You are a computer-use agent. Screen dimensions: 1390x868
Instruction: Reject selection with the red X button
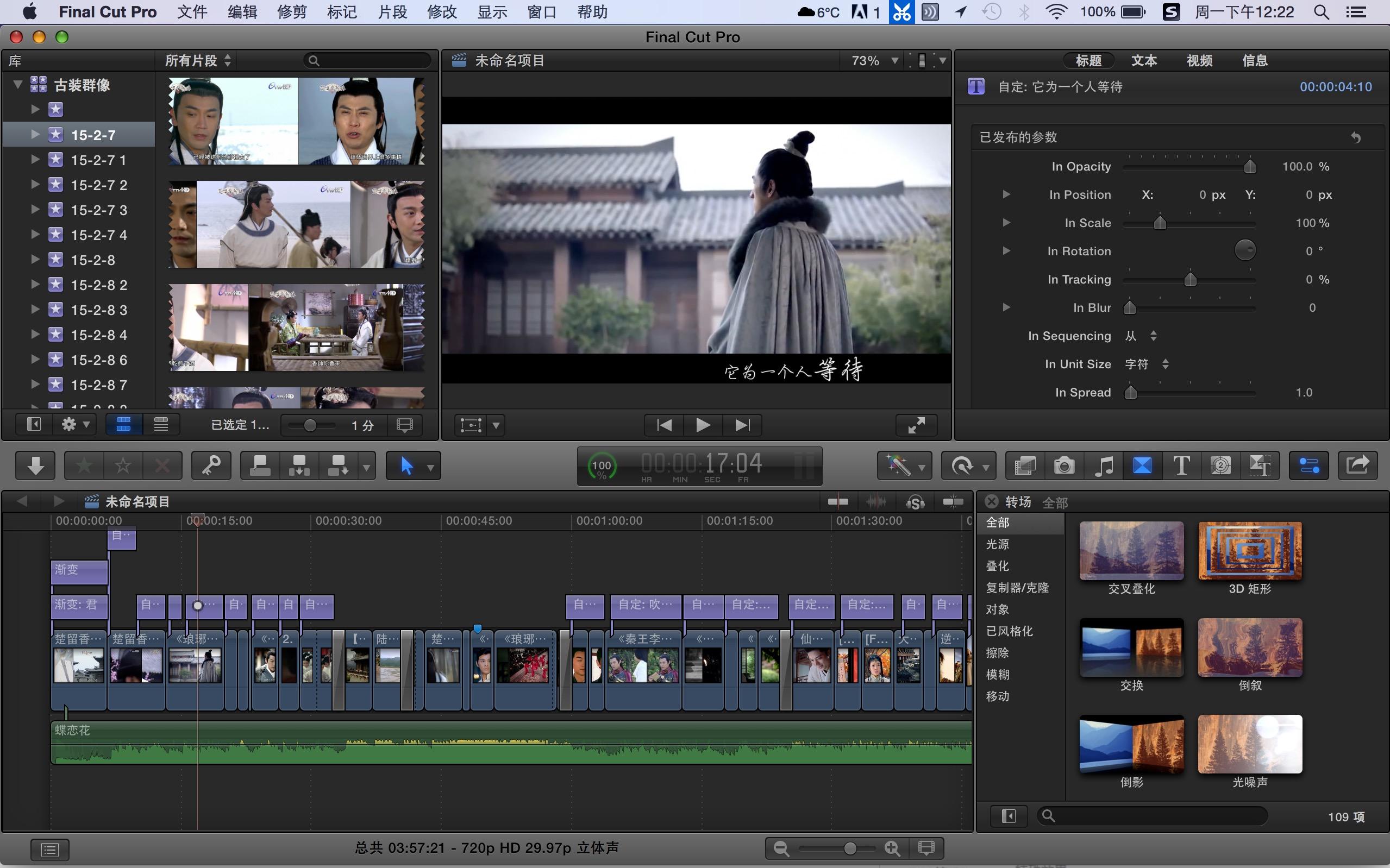pos(162,466)
